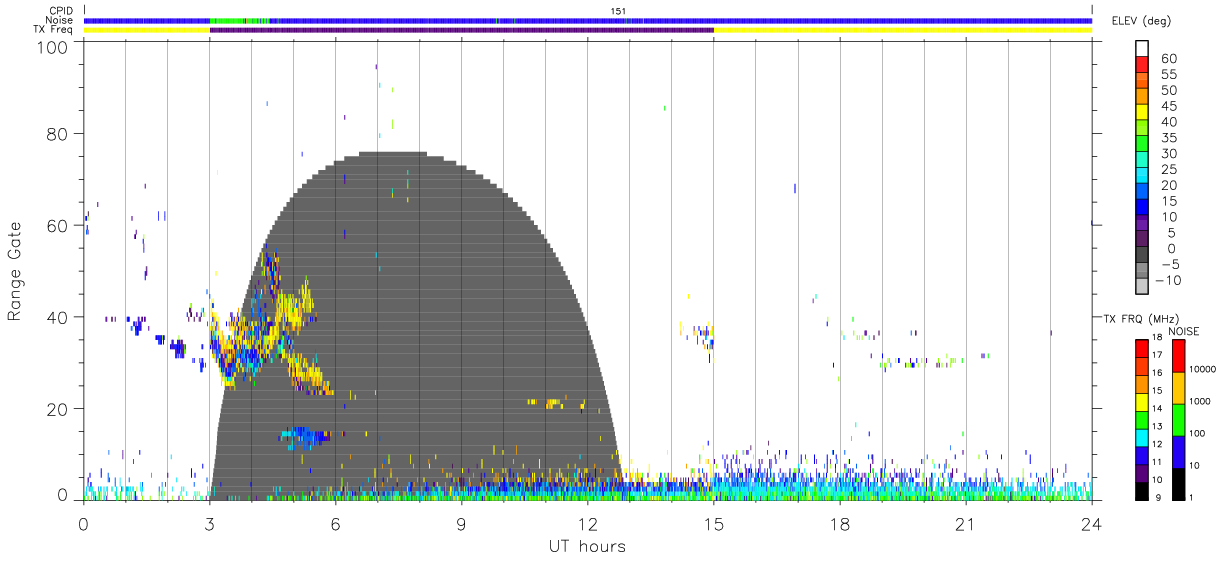Click x-axis tick label '3'

[210, 523]
